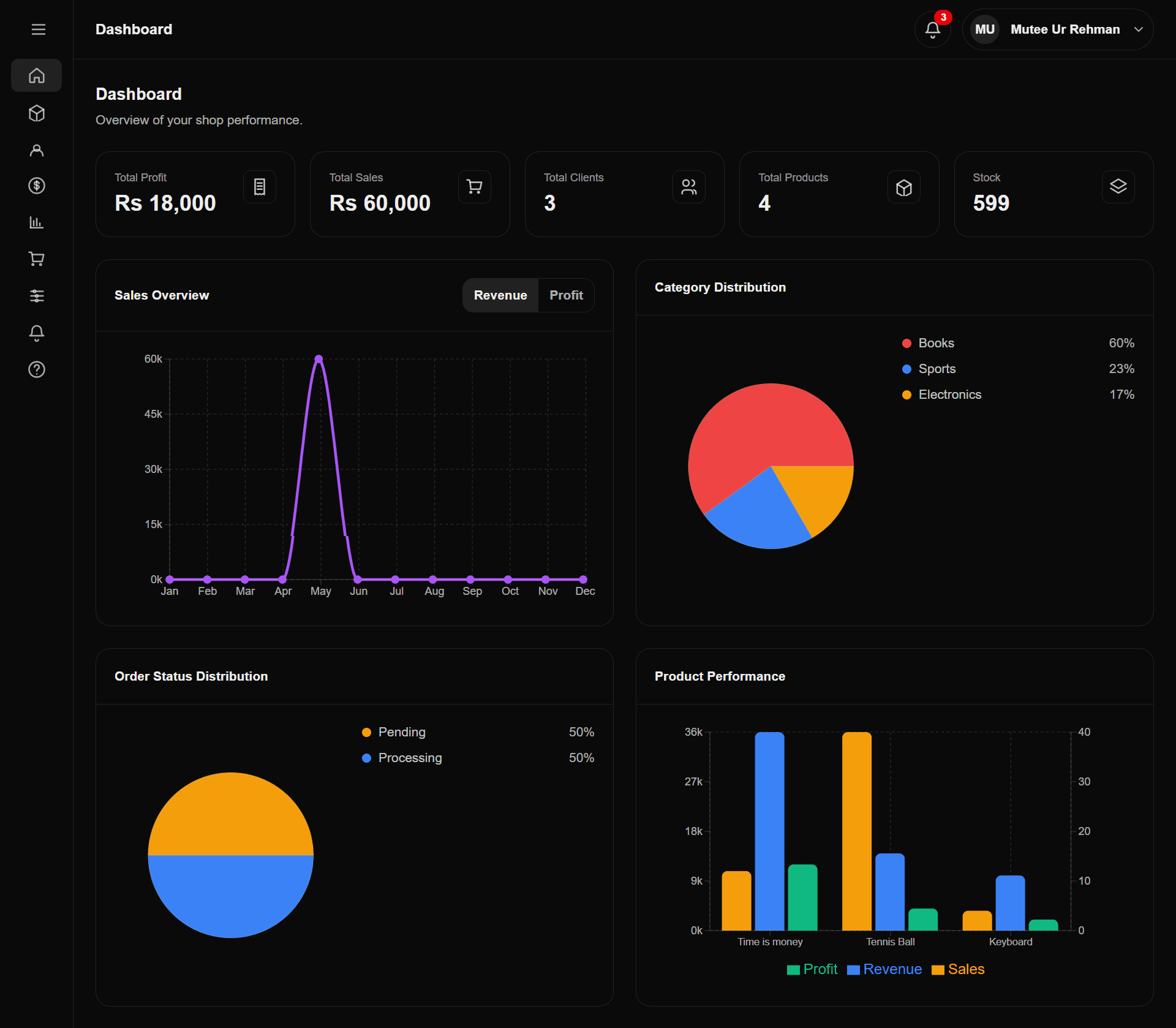
Task: Click the cart icon on Total Sales card
Action: tap(474, 187)
